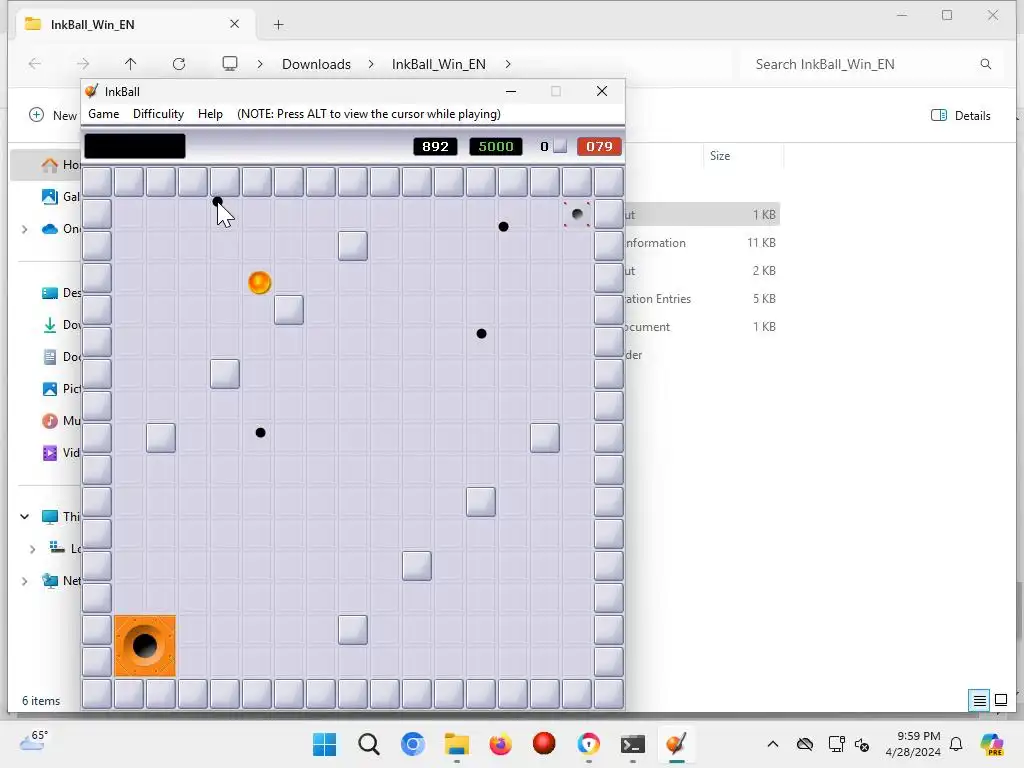
Task: Expand the Network tree node
Action: [25, 581]
